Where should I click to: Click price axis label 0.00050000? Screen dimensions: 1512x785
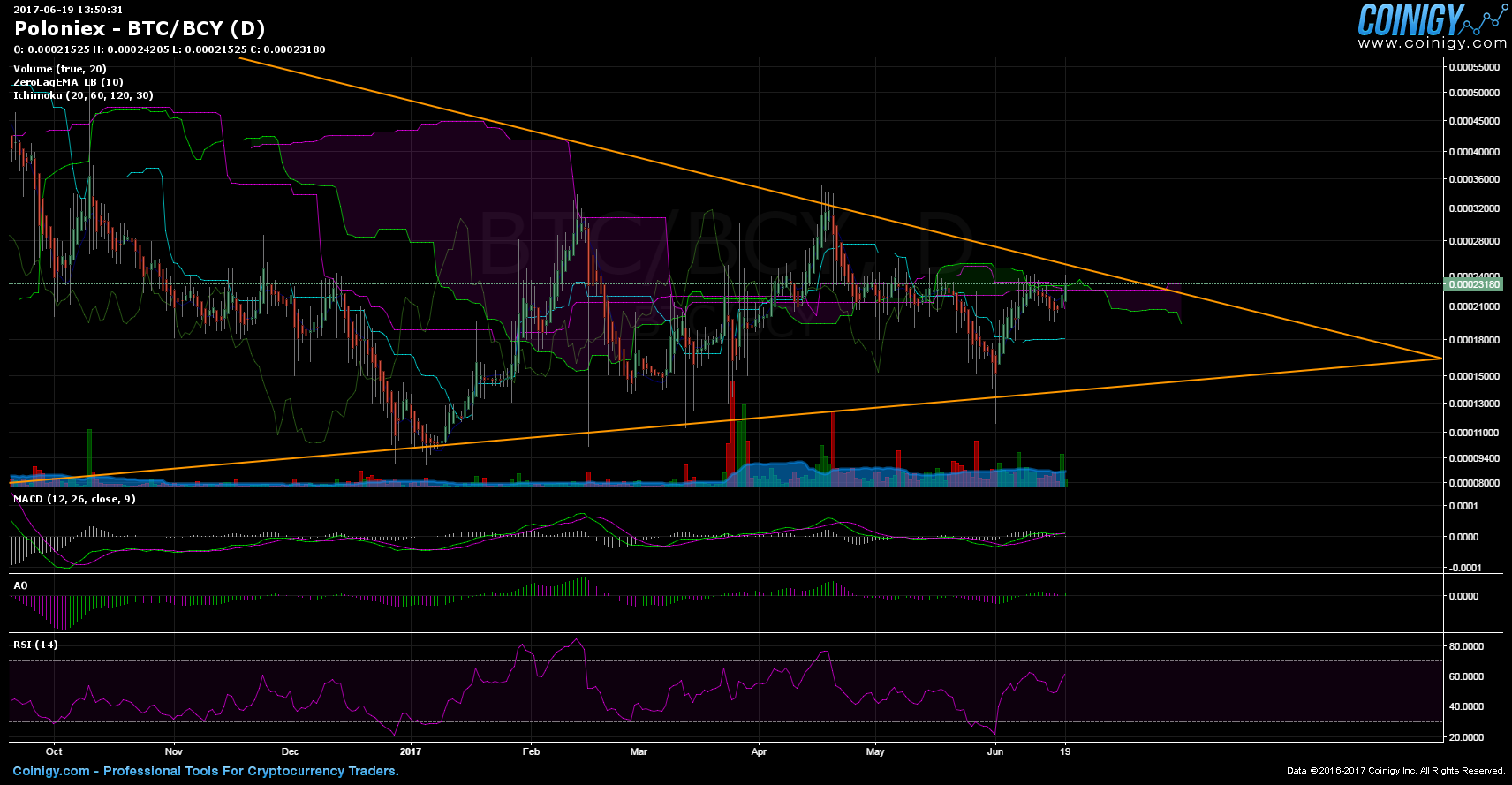click(1474, 93)
